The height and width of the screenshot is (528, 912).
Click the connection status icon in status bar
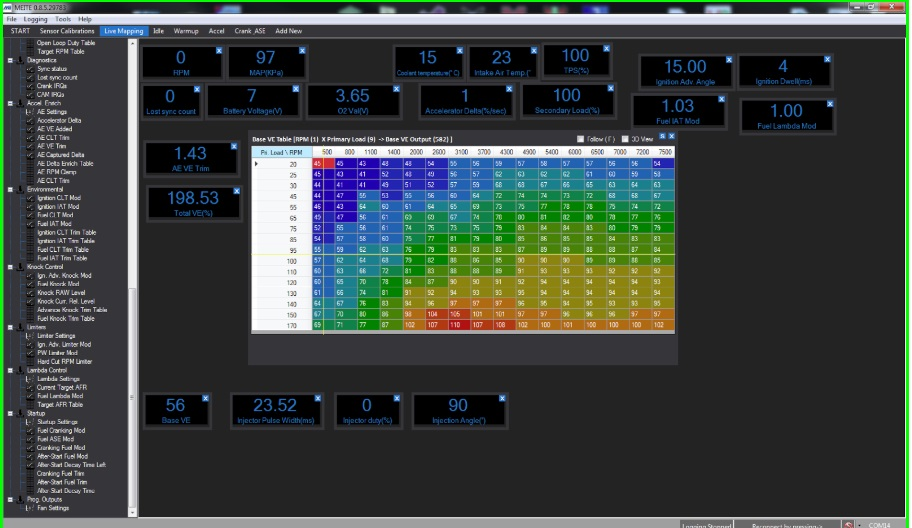coord(849,524)
